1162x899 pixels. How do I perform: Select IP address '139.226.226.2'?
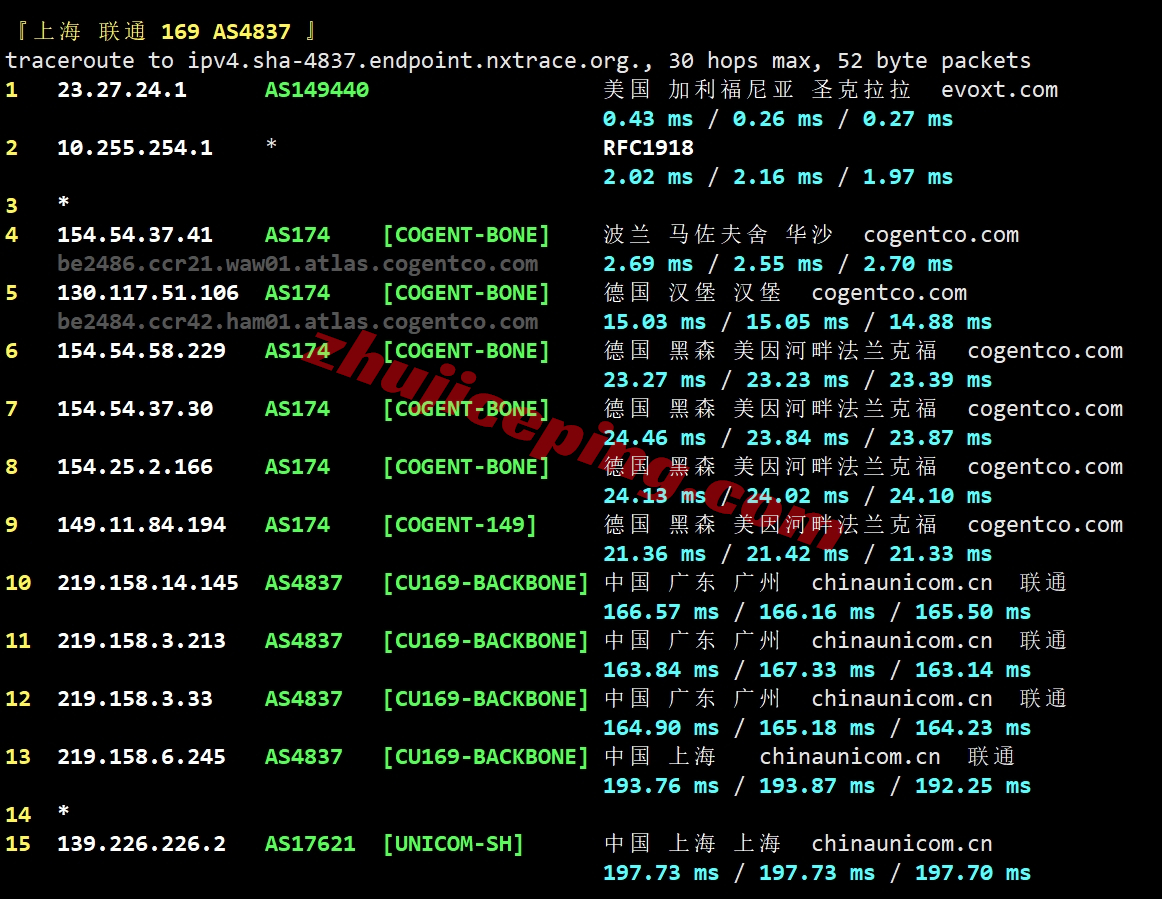point(142,844)
